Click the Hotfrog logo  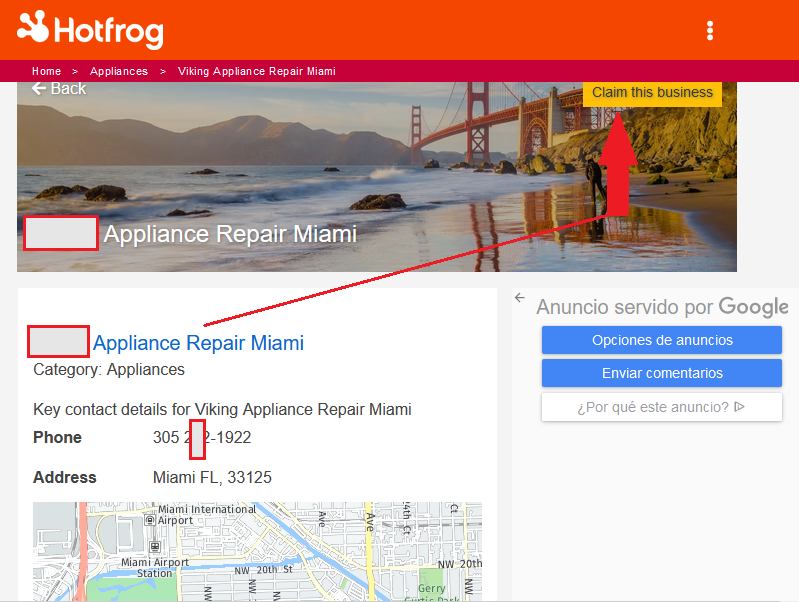(90, 30)
